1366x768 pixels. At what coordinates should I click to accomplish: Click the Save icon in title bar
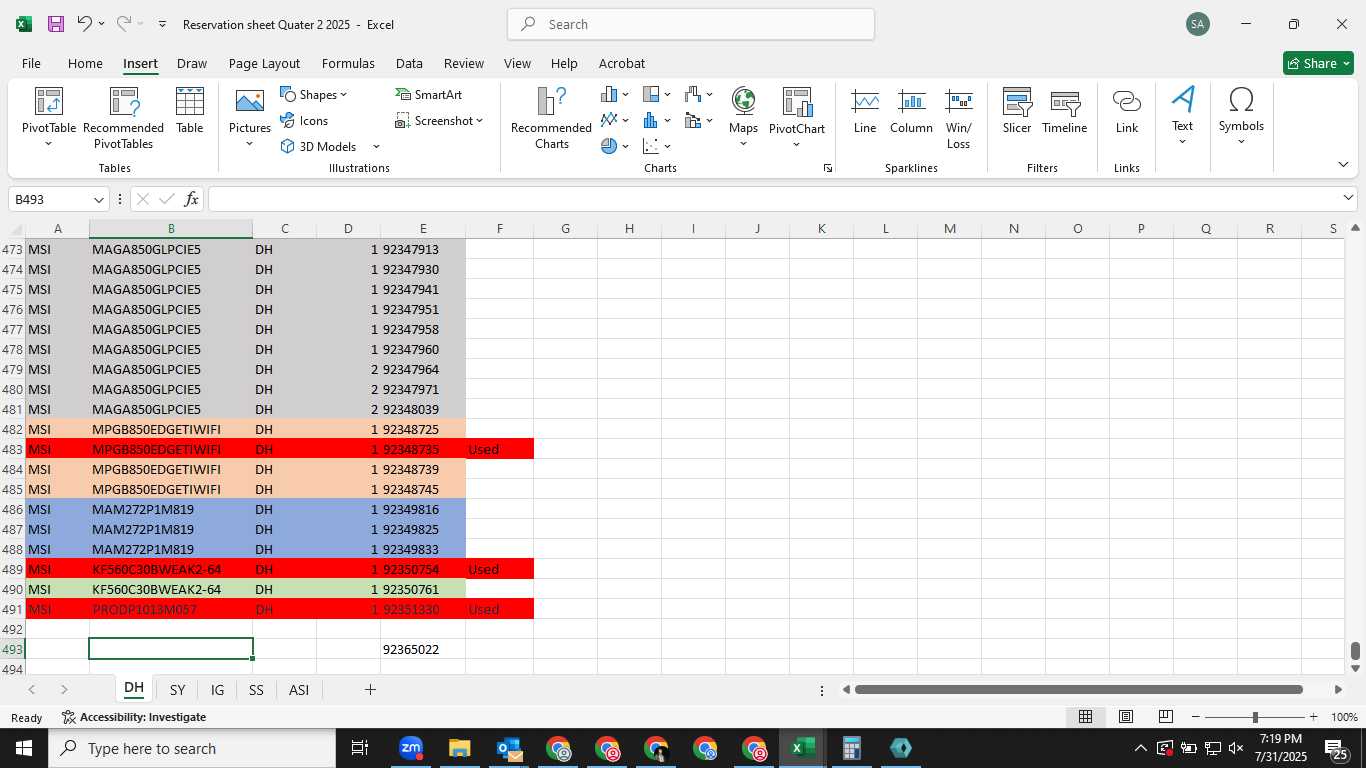(56, 24)
